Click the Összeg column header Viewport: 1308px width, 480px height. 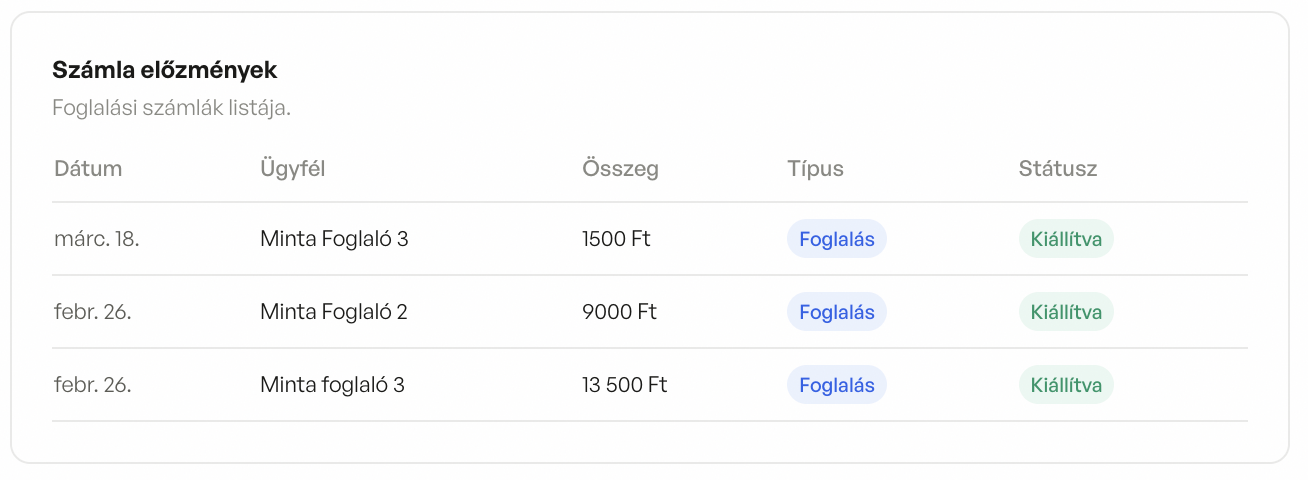click(x=620, y=169)
